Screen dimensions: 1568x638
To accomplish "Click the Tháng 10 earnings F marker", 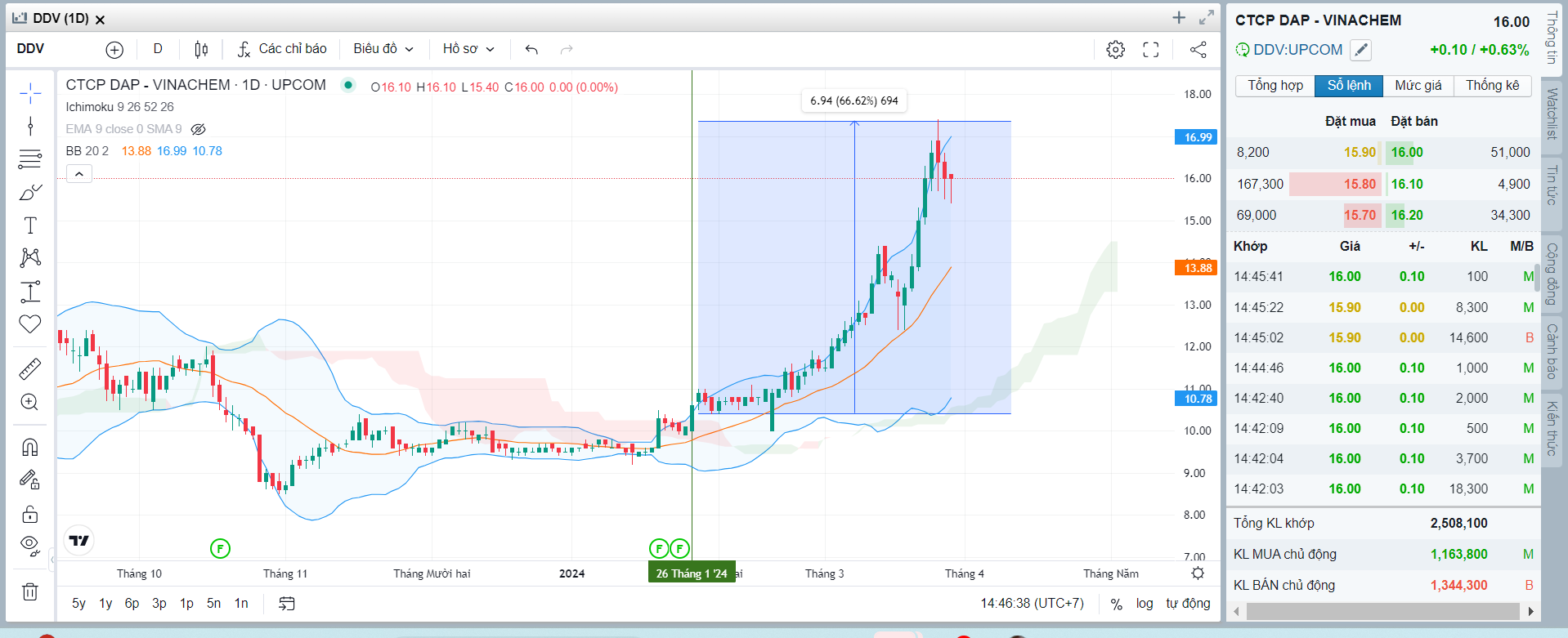I will [x=220, y=549].
